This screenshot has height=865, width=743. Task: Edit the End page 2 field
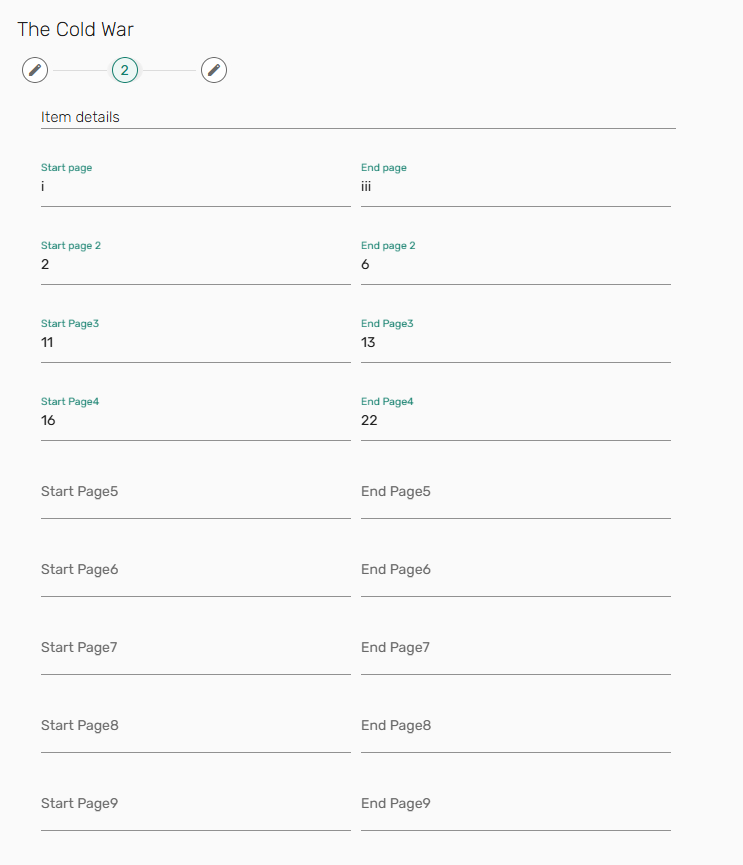click(515, 265)
